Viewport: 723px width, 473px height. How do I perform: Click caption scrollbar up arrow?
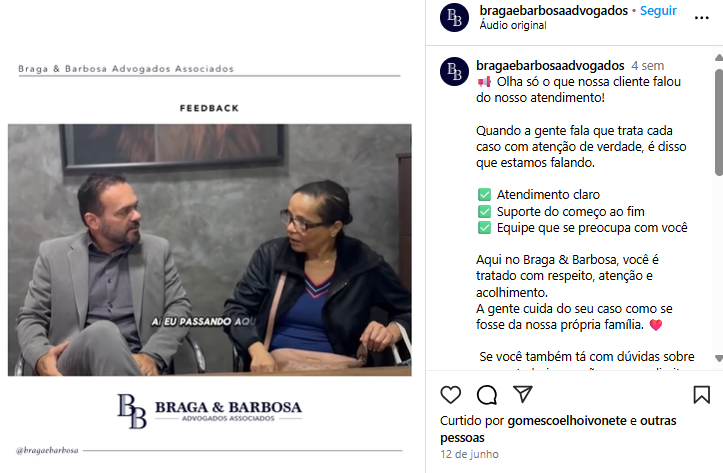(x=718, y=58)
